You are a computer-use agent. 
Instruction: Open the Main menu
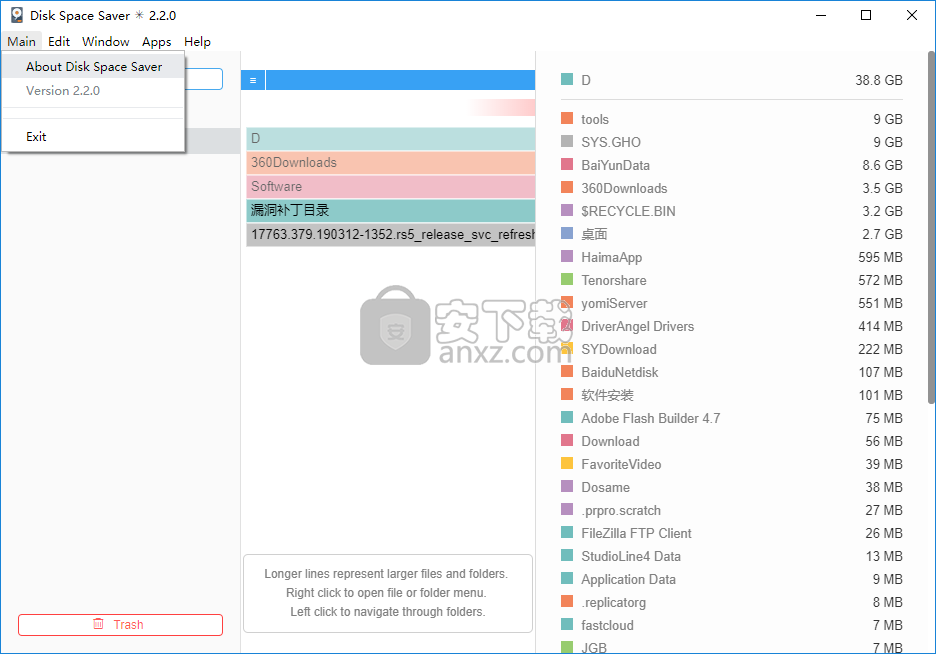(x=21, y=41)
